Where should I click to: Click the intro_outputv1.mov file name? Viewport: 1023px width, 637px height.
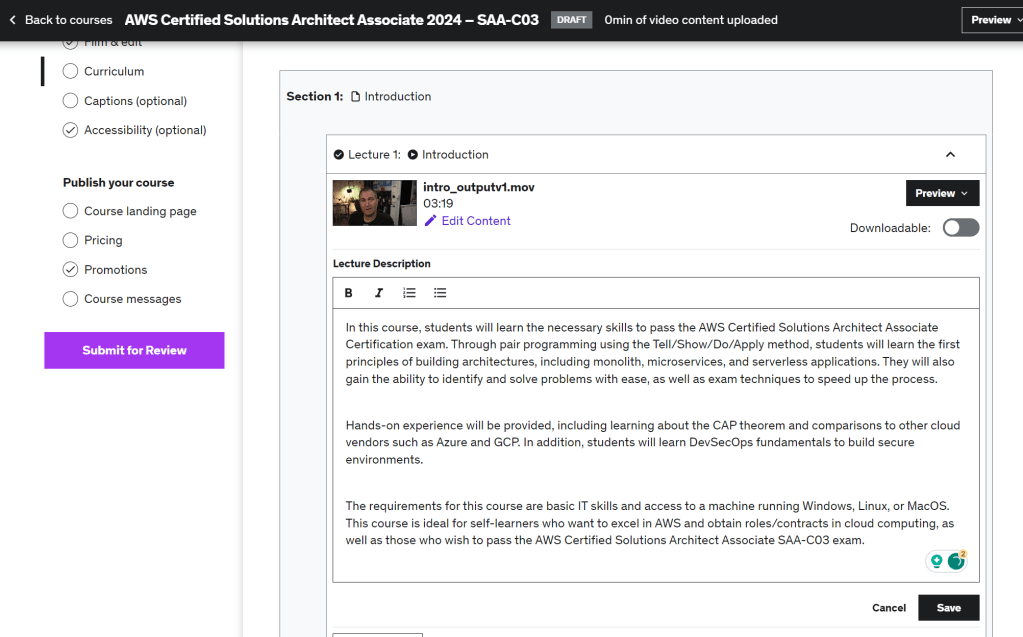click(x=478, y=187)
